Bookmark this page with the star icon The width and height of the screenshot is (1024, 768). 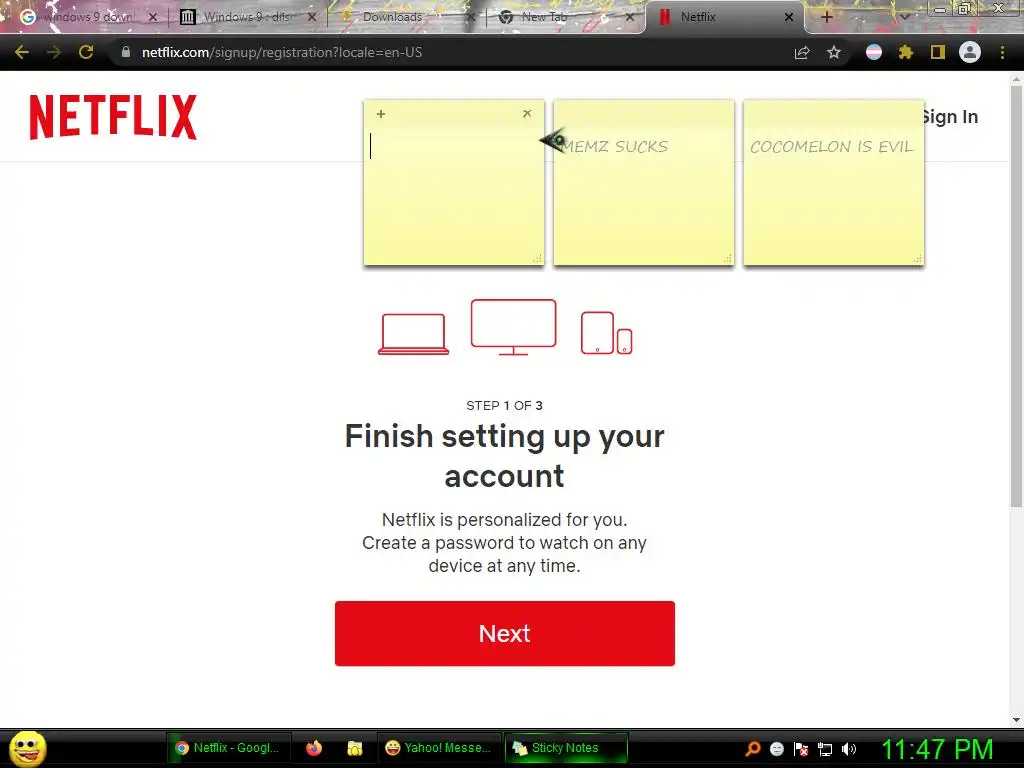coord(834,52)
